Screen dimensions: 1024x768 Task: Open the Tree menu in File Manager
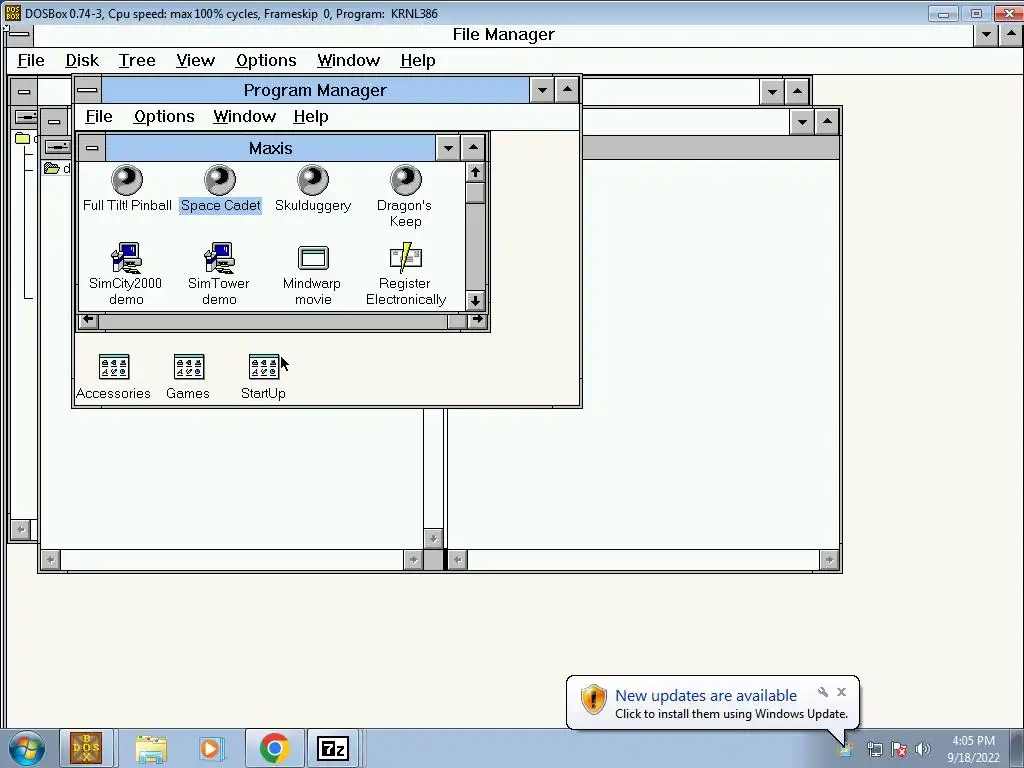click(137, 61)
